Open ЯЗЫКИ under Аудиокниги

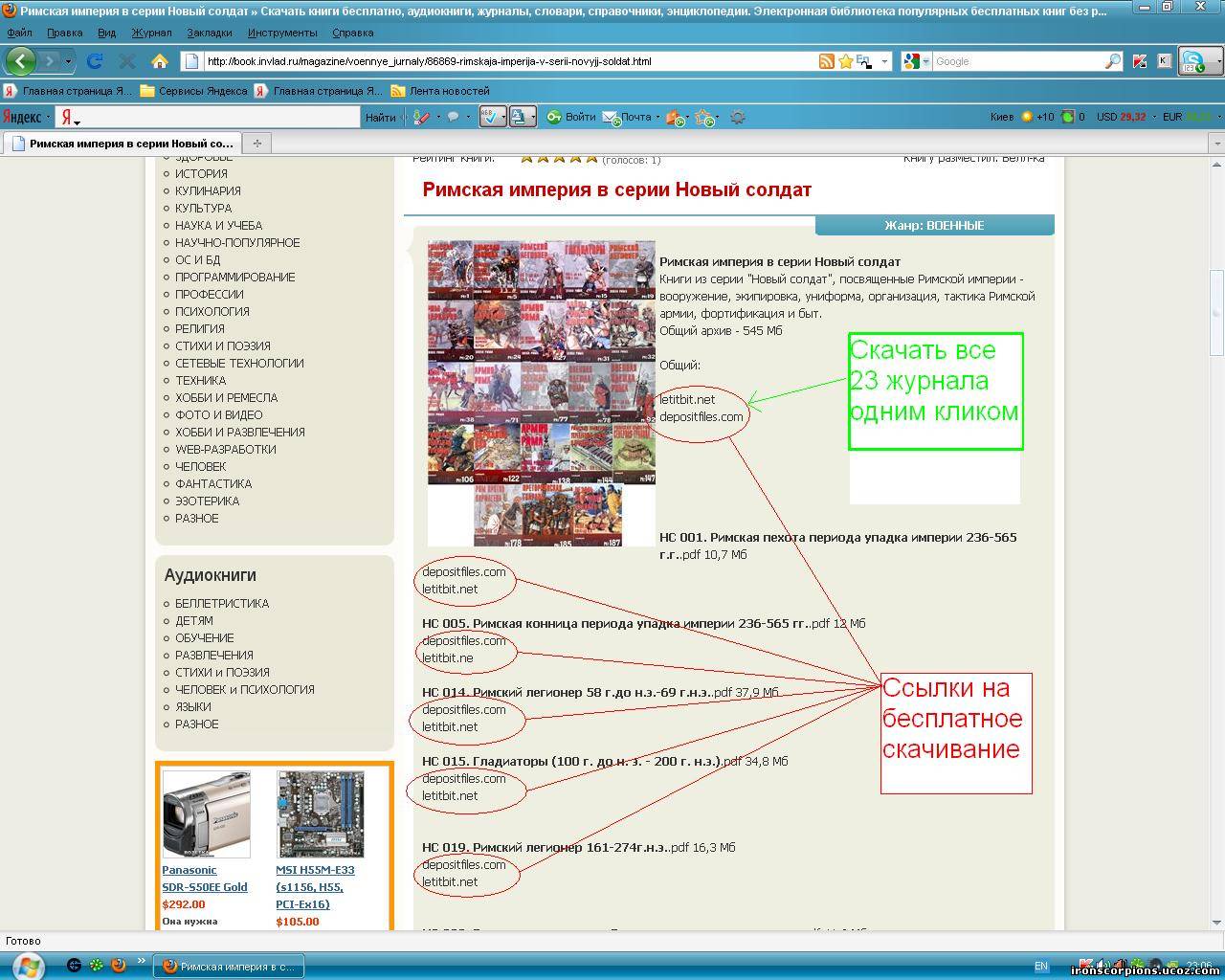tap(193, 706)
